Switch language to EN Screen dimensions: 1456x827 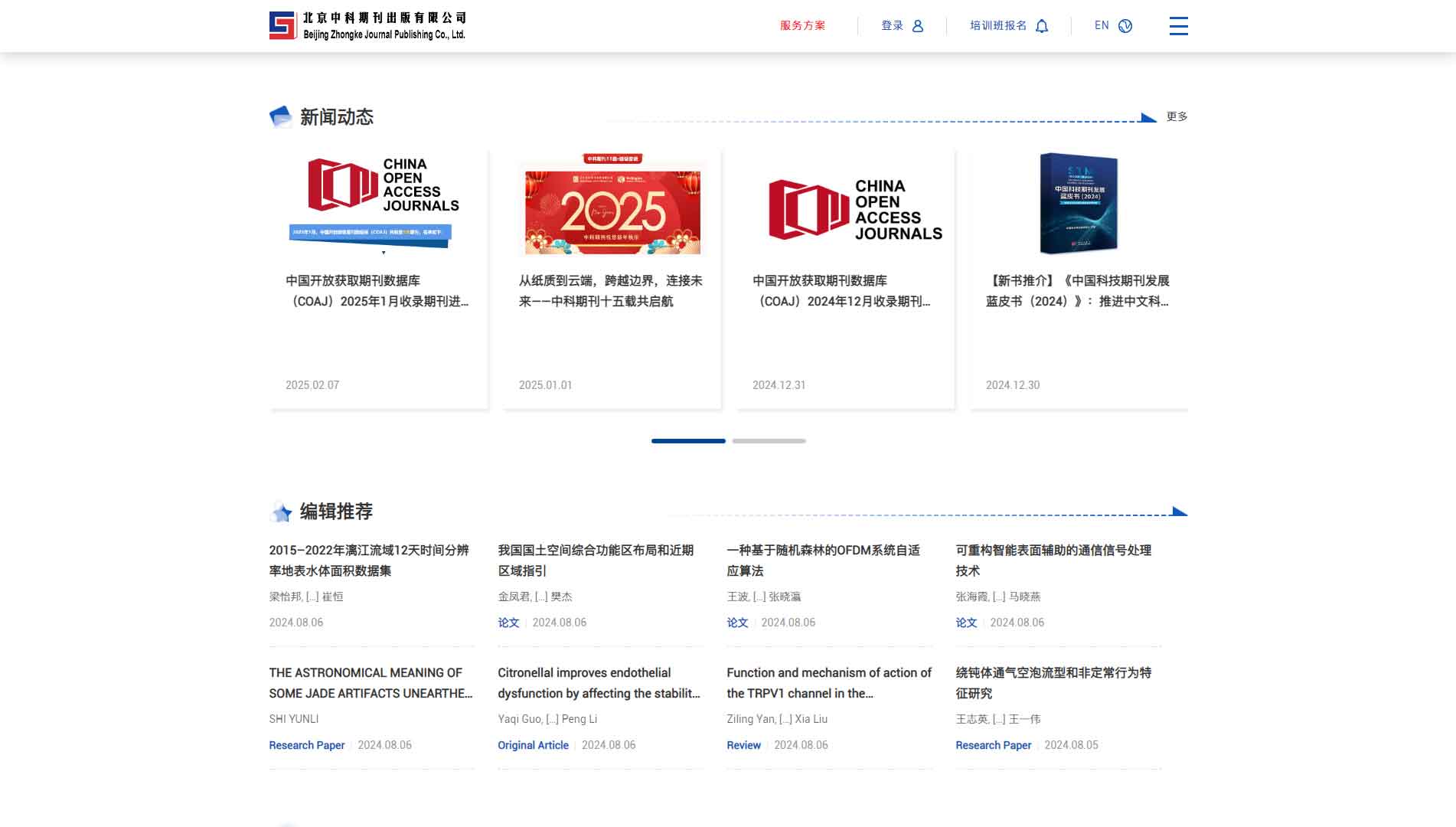coord(1102,25)
